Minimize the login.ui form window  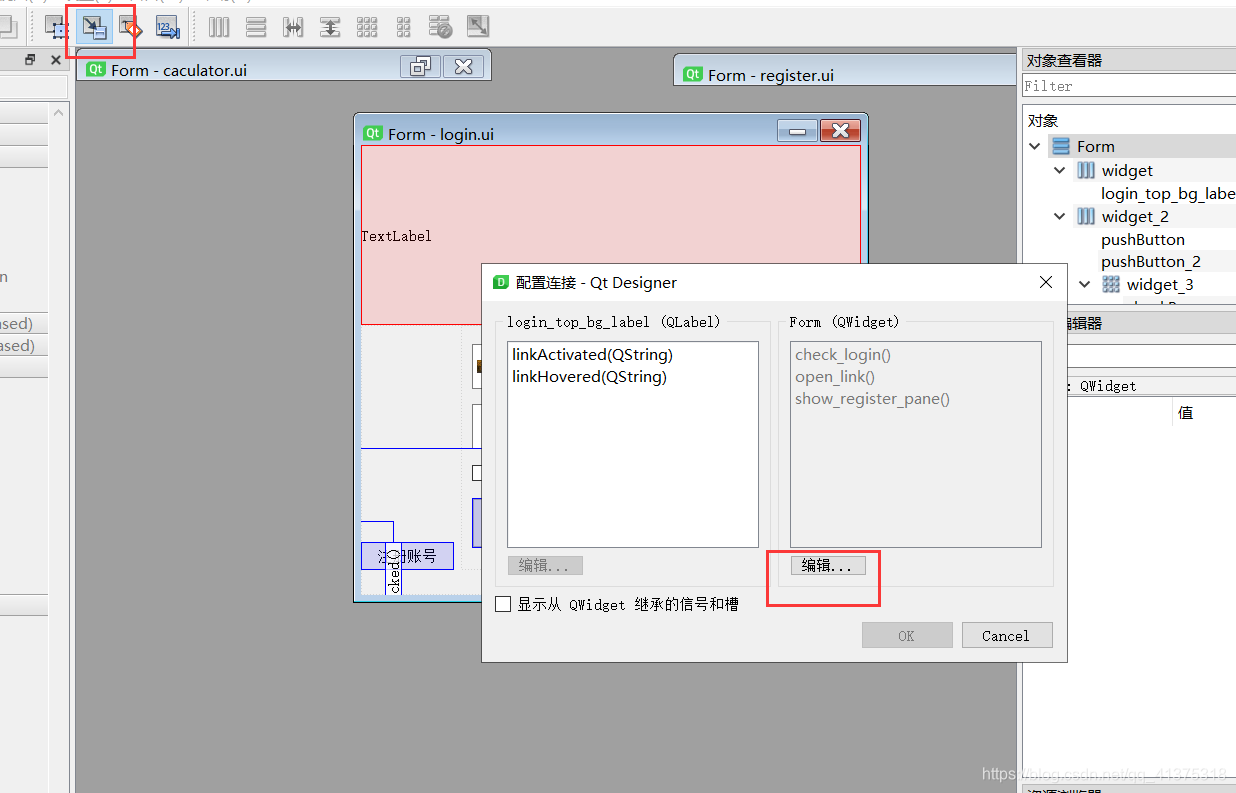[x=797, y=131]
